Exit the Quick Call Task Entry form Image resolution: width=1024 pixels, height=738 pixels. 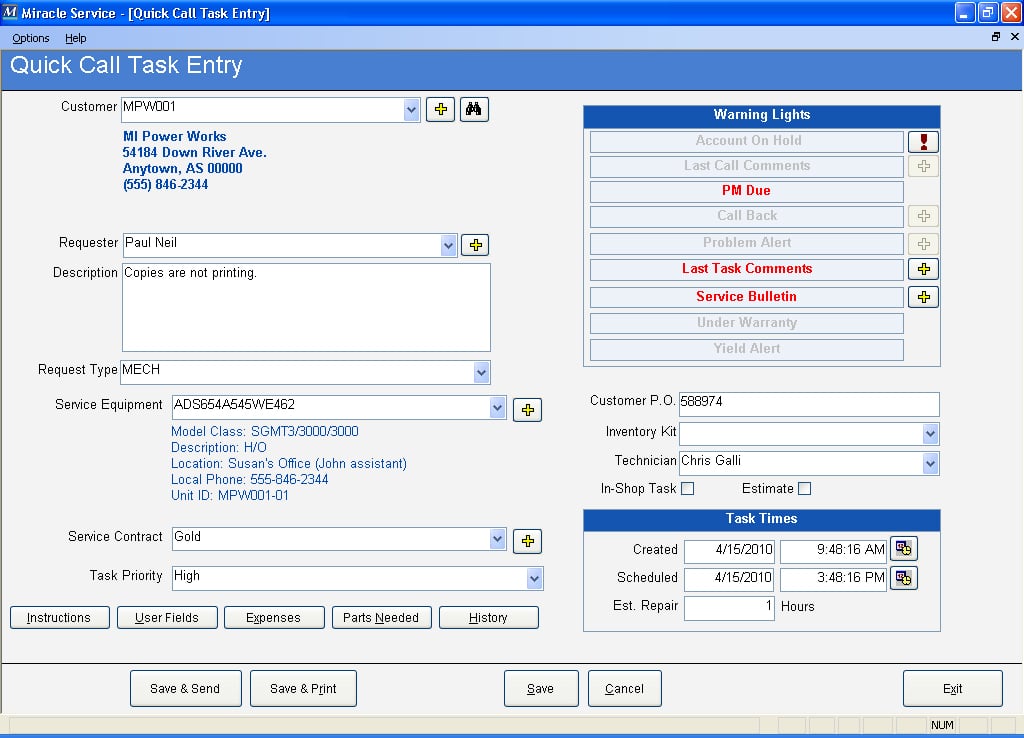(953, 688)
